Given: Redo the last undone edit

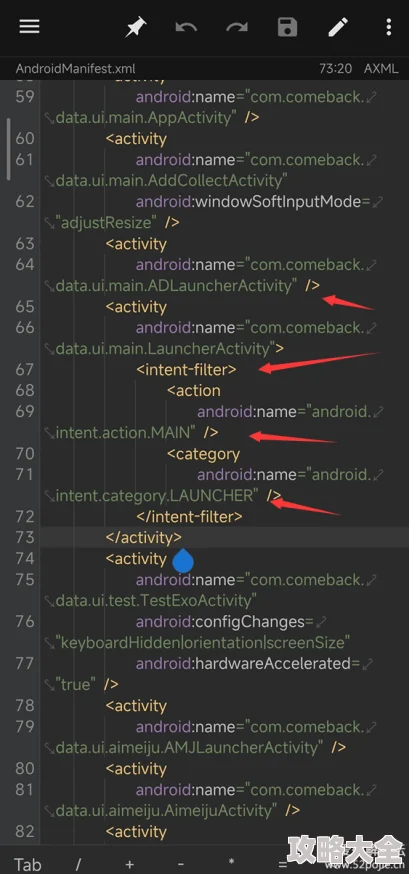Looking at the screenshot, I should pyautogui.click(x=237, y=27).
